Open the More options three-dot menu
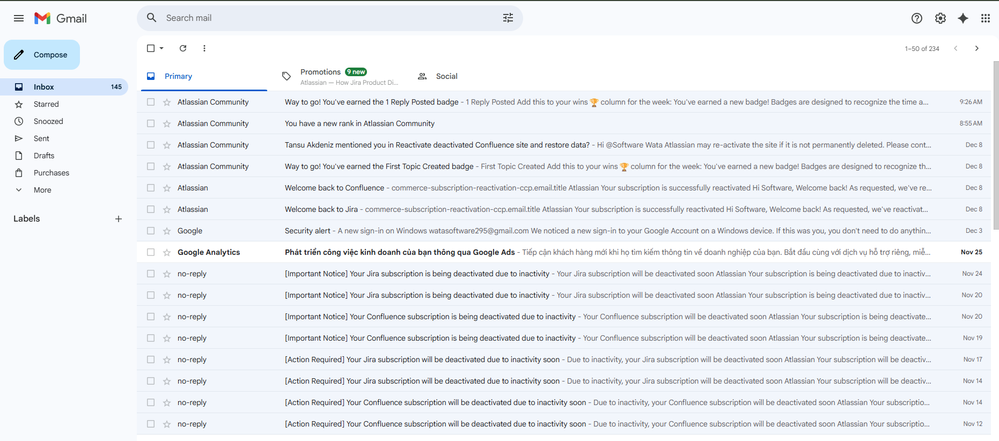The image size is (999, 441). tap(205, 48)
